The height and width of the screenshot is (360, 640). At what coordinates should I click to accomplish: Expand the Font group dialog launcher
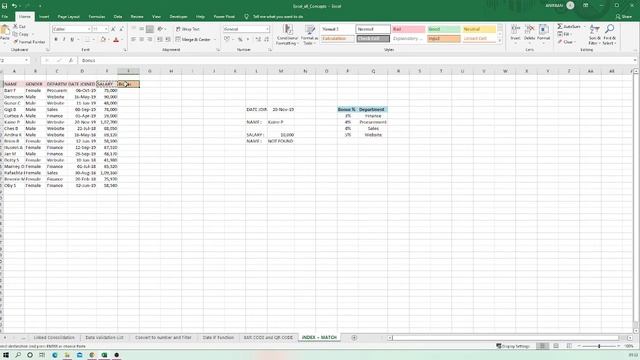coord(125,50)
